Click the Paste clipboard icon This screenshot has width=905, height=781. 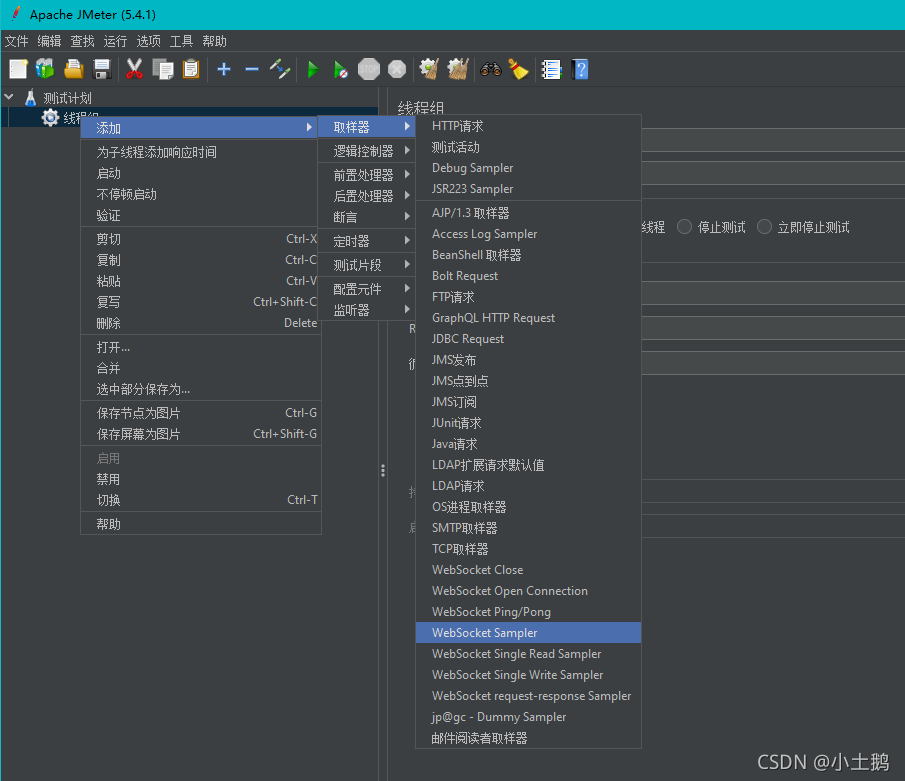pyautogui.click(x=190, y=69)
